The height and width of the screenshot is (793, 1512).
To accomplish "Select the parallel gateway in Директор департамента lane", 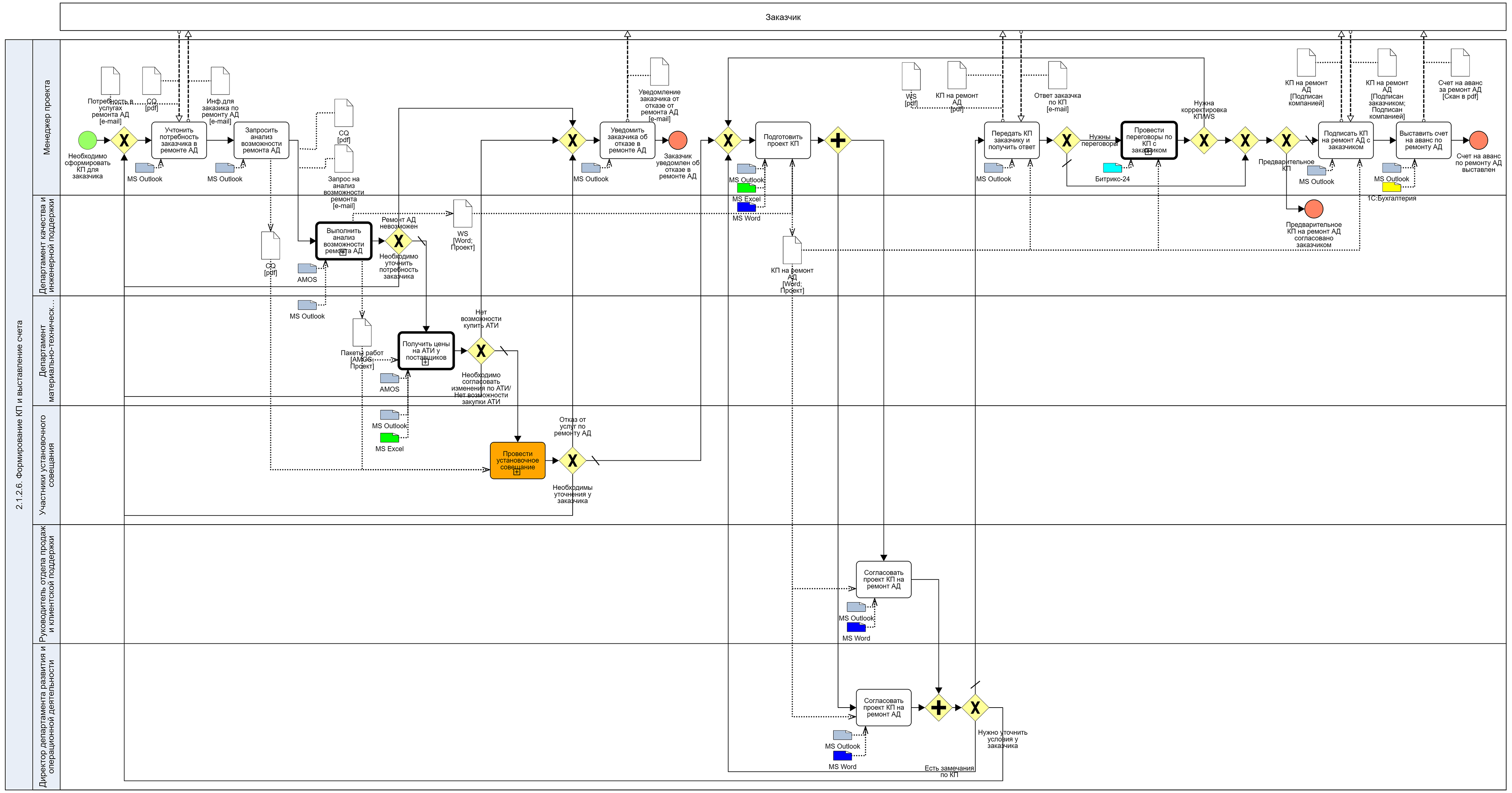I will click(939, 707).
